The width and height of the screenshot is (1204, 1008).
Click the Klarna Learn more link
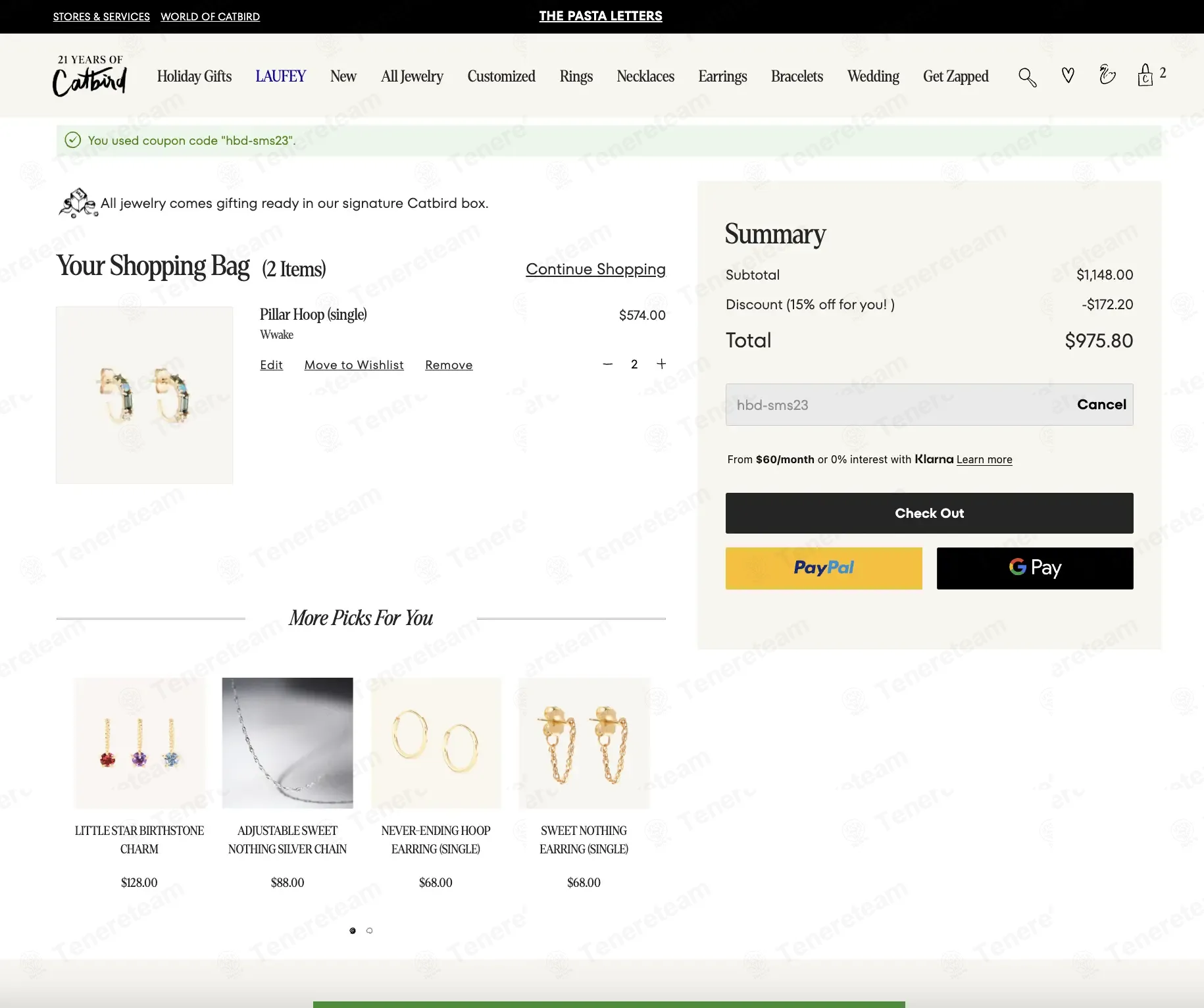coord(984,459)
